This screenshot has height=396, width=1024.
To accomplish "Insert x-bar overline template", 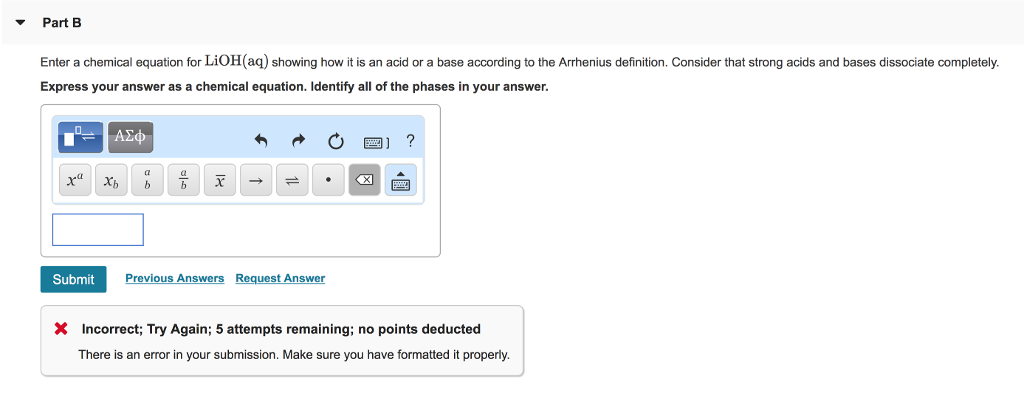I will [x=221, y=180].
